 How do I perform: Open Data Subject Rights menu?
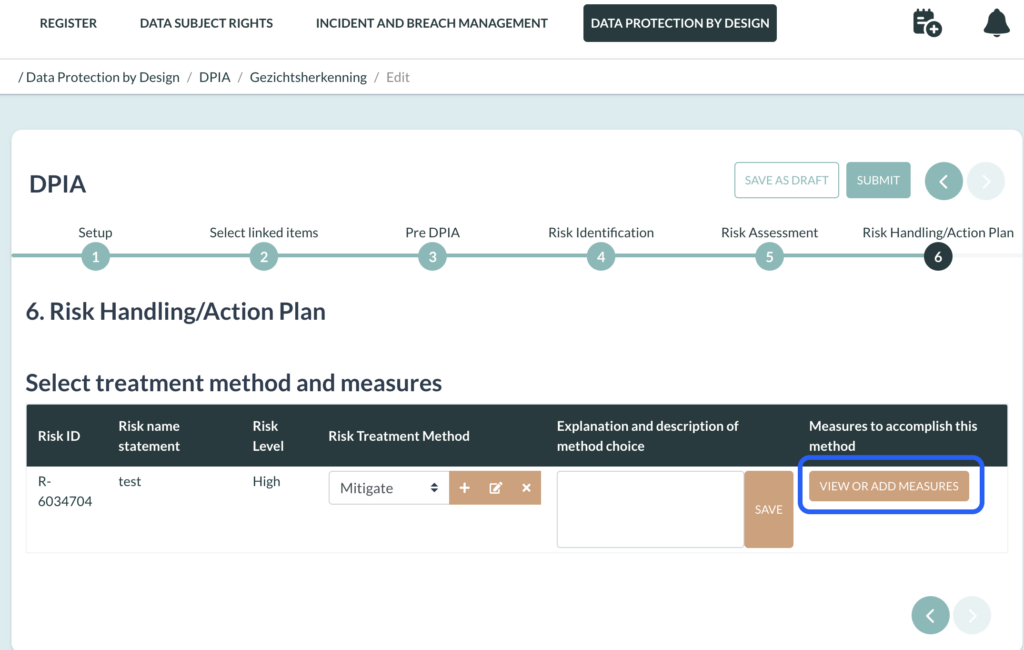coord(206,23)
